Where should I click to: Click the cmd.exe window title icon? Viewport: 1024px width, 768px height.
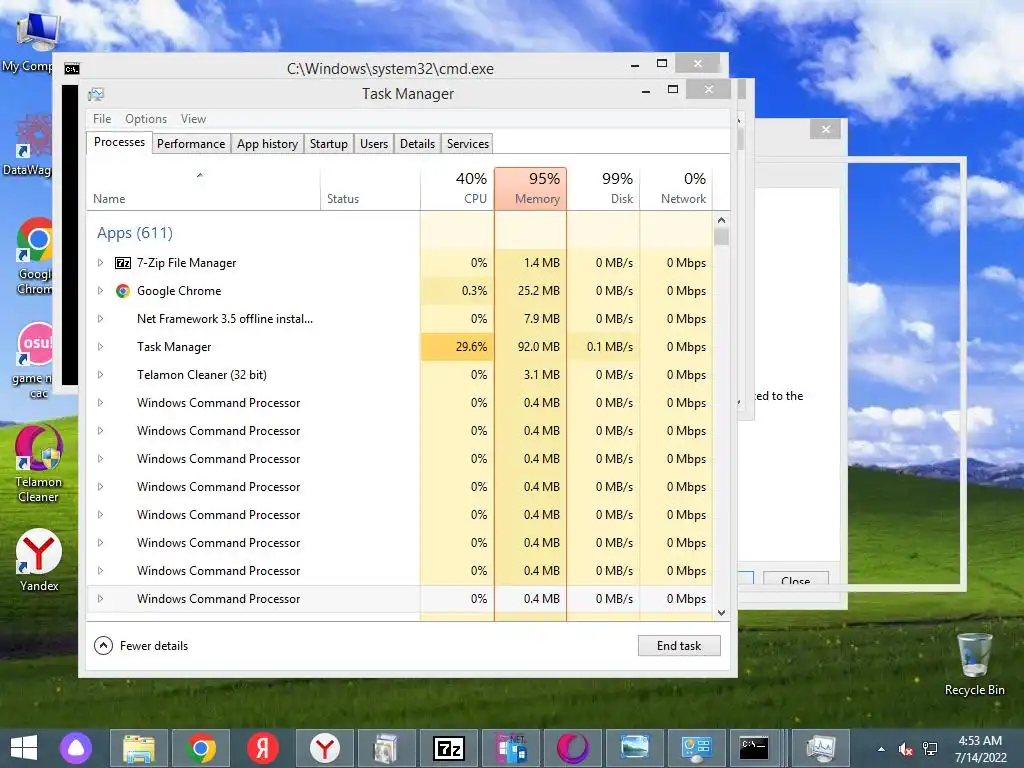(72, 69)
